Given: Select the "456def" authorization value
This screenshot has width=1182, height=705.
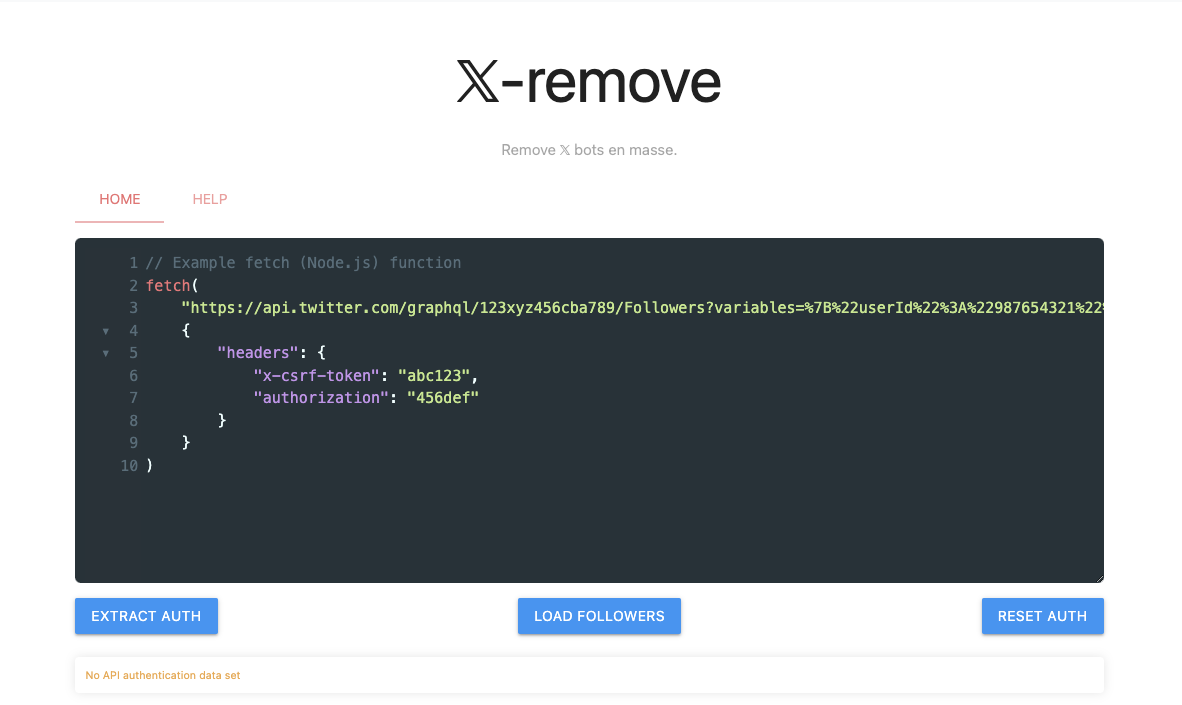Looking at the screenshot, I should (x=443, y=397).
